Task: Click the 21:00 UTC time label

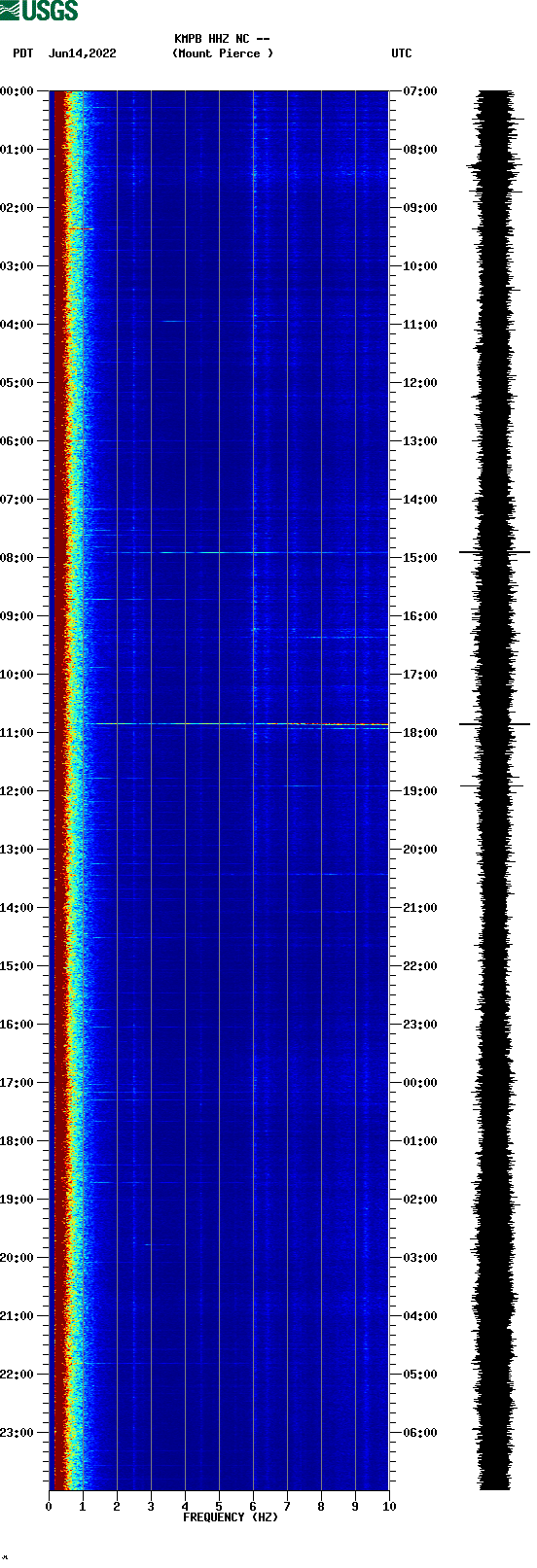Action: coord(420,908)
